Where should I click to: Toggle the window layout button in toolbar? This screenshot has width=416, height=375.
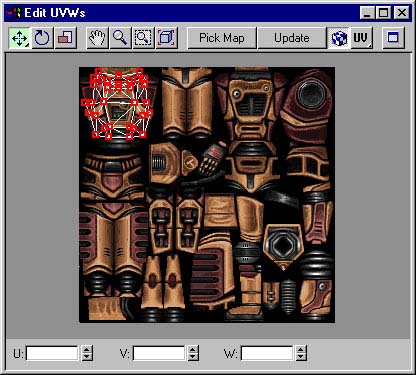click(x=393, y=38)
